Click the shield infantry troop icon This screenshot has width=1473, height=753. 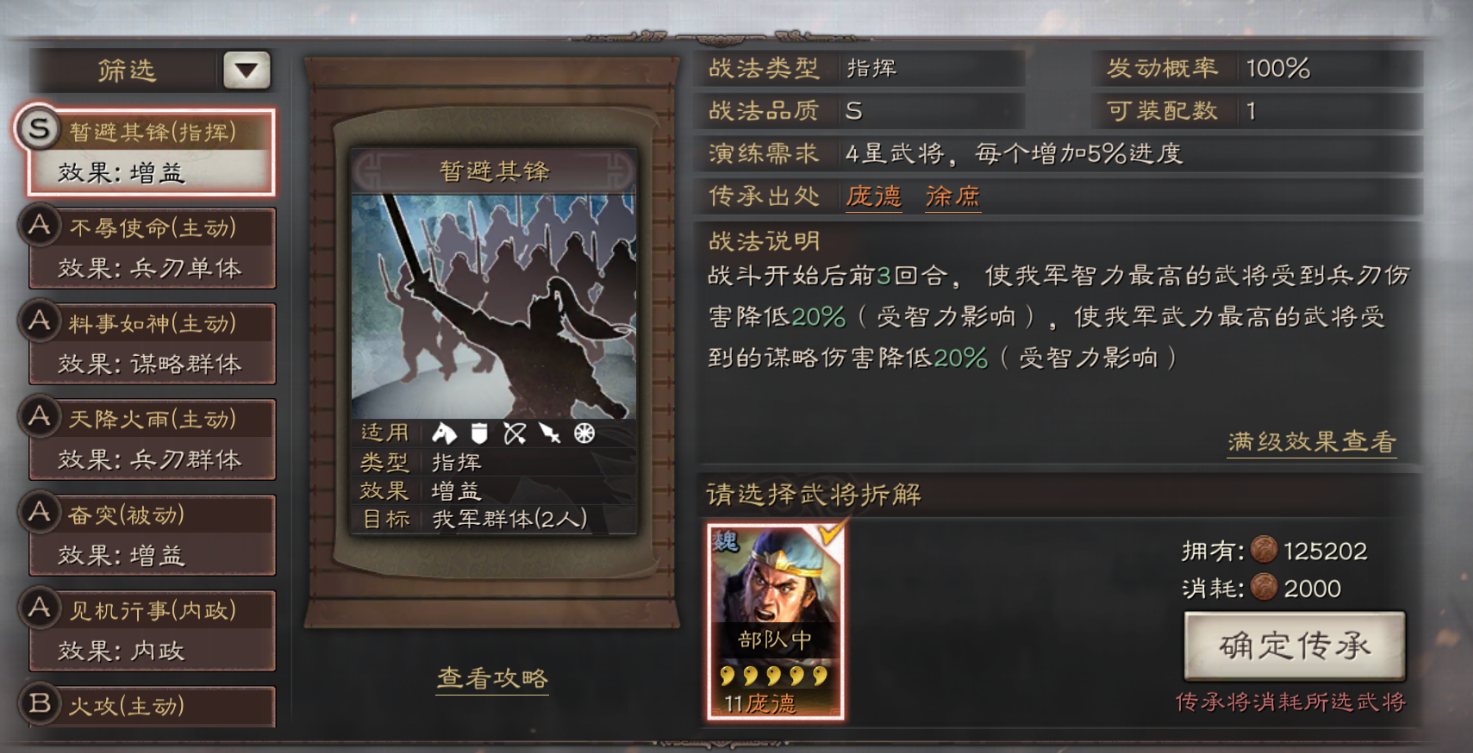[480, 433]
